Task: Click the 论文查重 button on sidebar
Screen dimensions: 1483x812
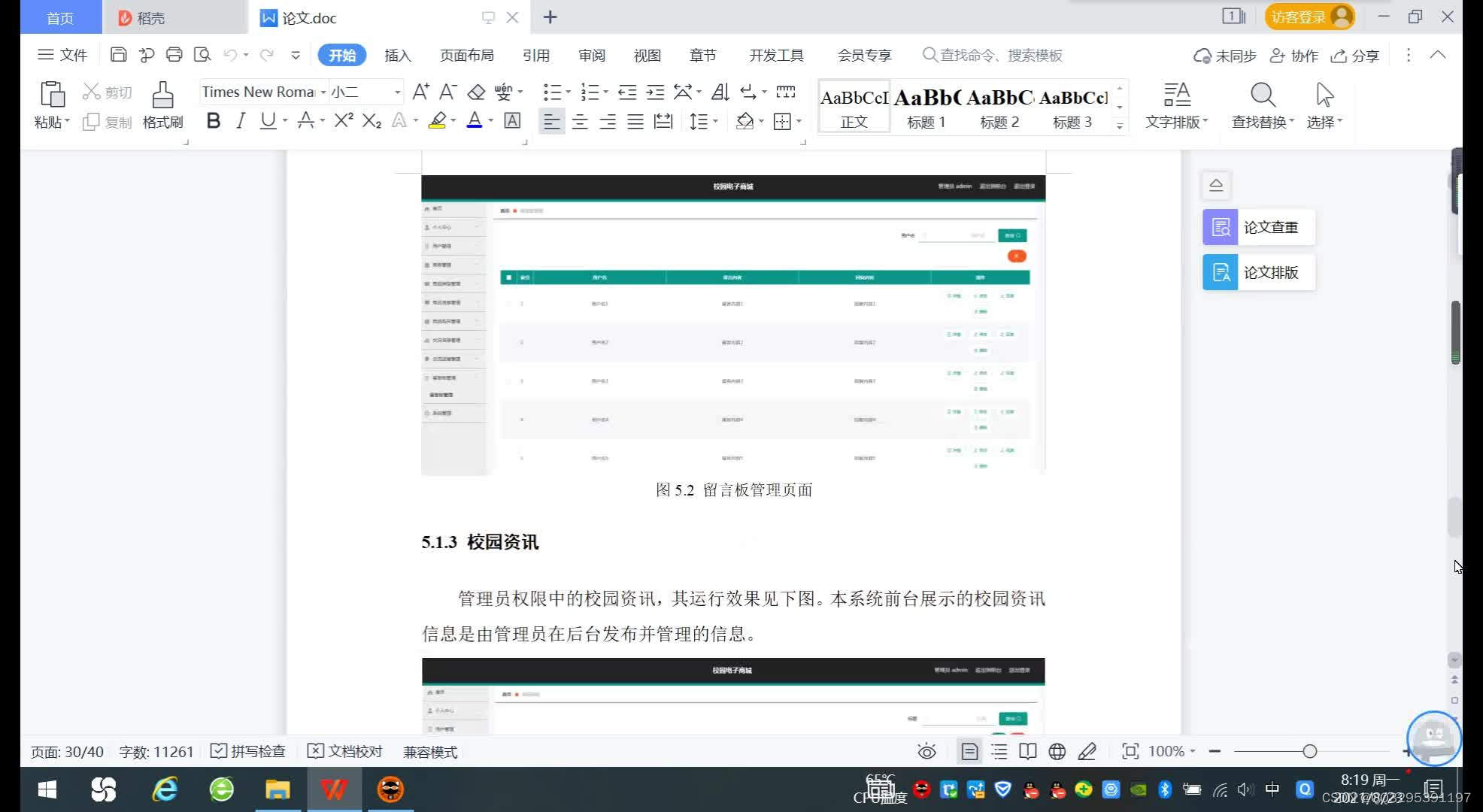Action: [x=1256, y=227]
